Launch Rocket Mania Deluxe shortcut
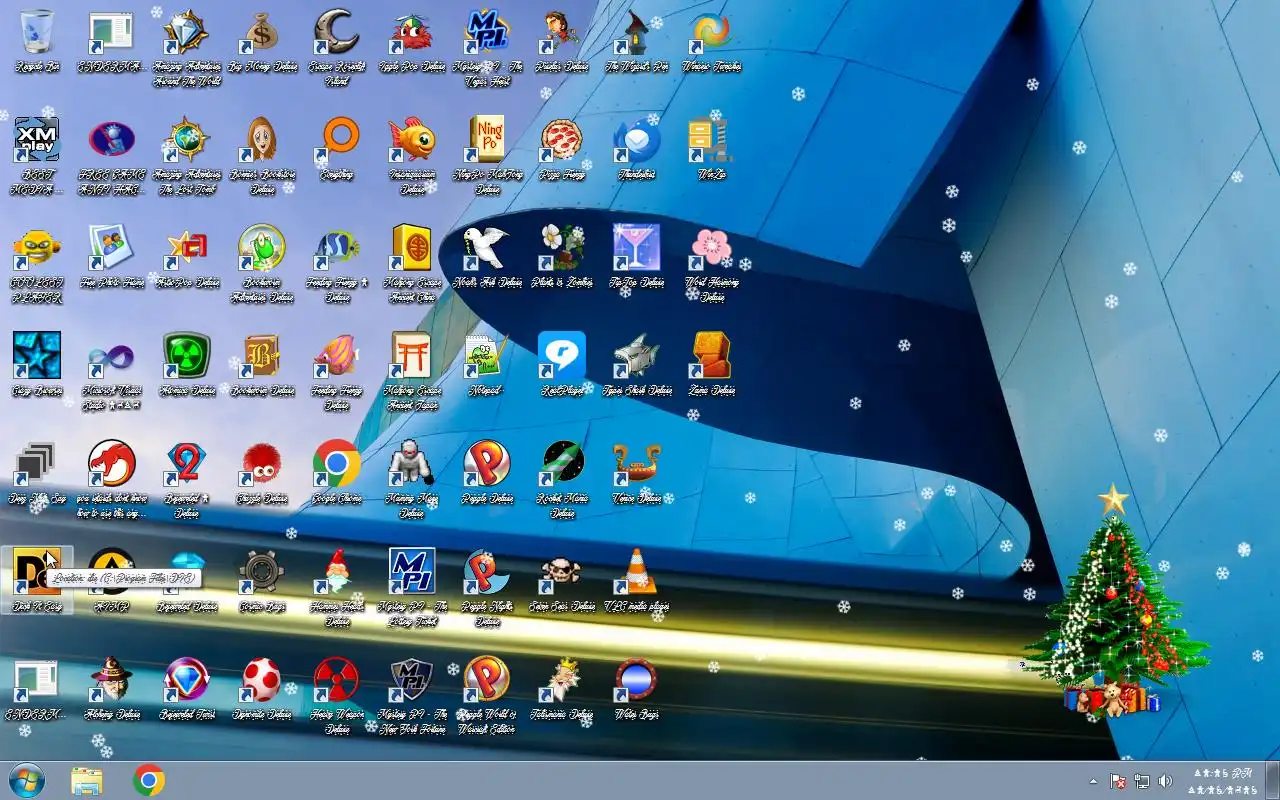Image resolution: width=1280 pixels, height=800 pixels. (562, 464)
